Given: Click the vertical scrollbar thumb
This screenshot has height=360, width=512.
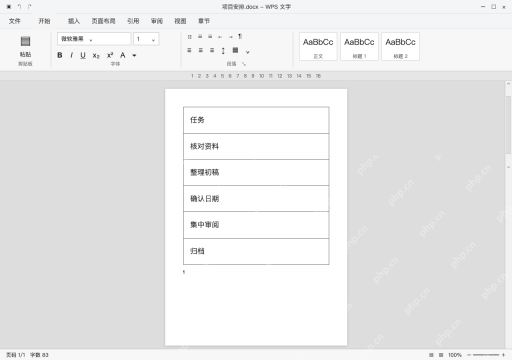Looking at the screenshot, I should click(508, 124).
